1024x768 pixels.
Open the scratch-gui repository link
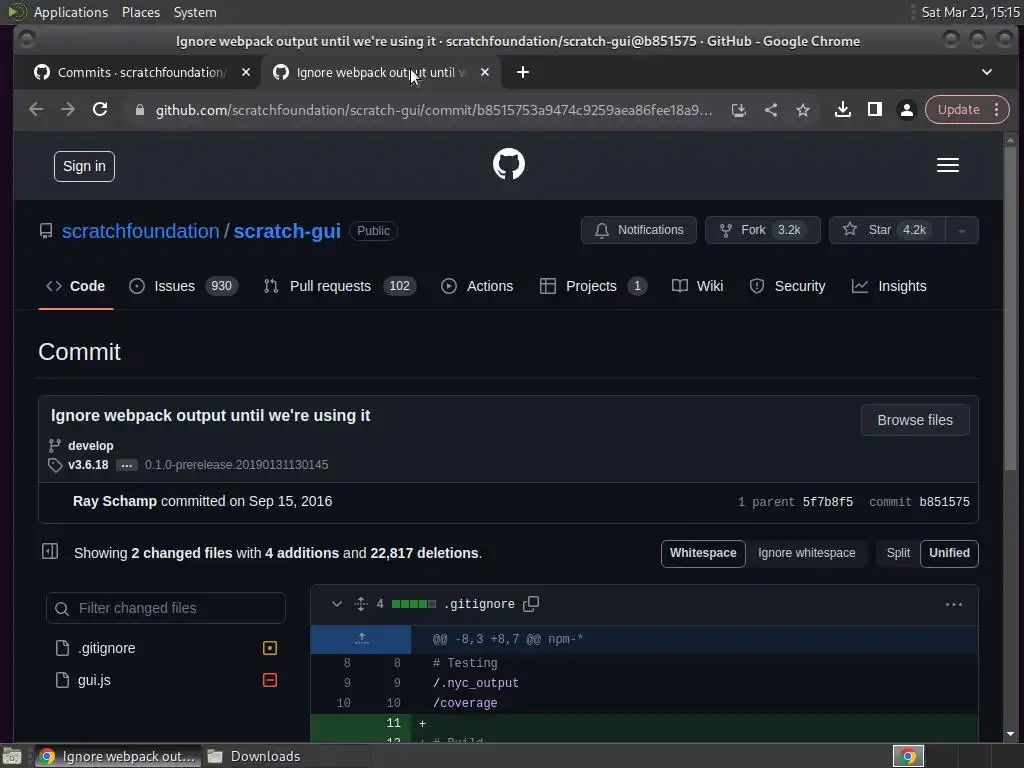(x=287, y=231)
